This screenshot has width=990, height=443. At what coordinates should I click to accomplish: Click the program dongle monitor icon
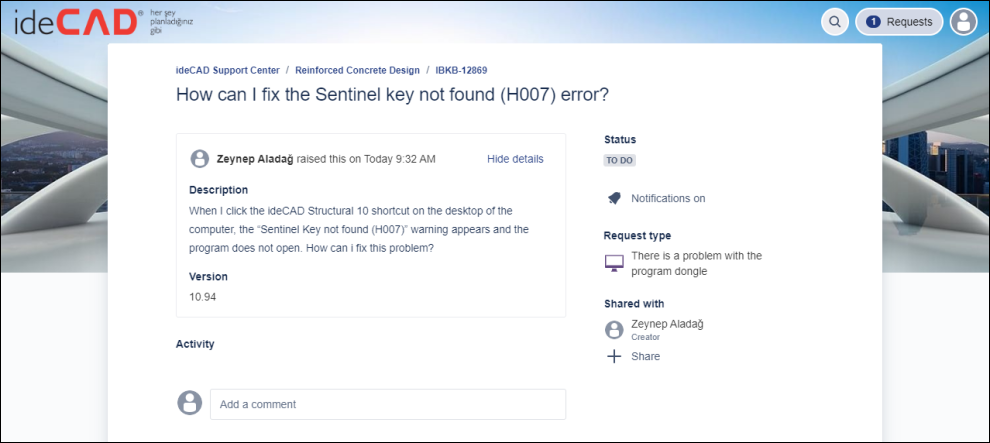(614, 263)
